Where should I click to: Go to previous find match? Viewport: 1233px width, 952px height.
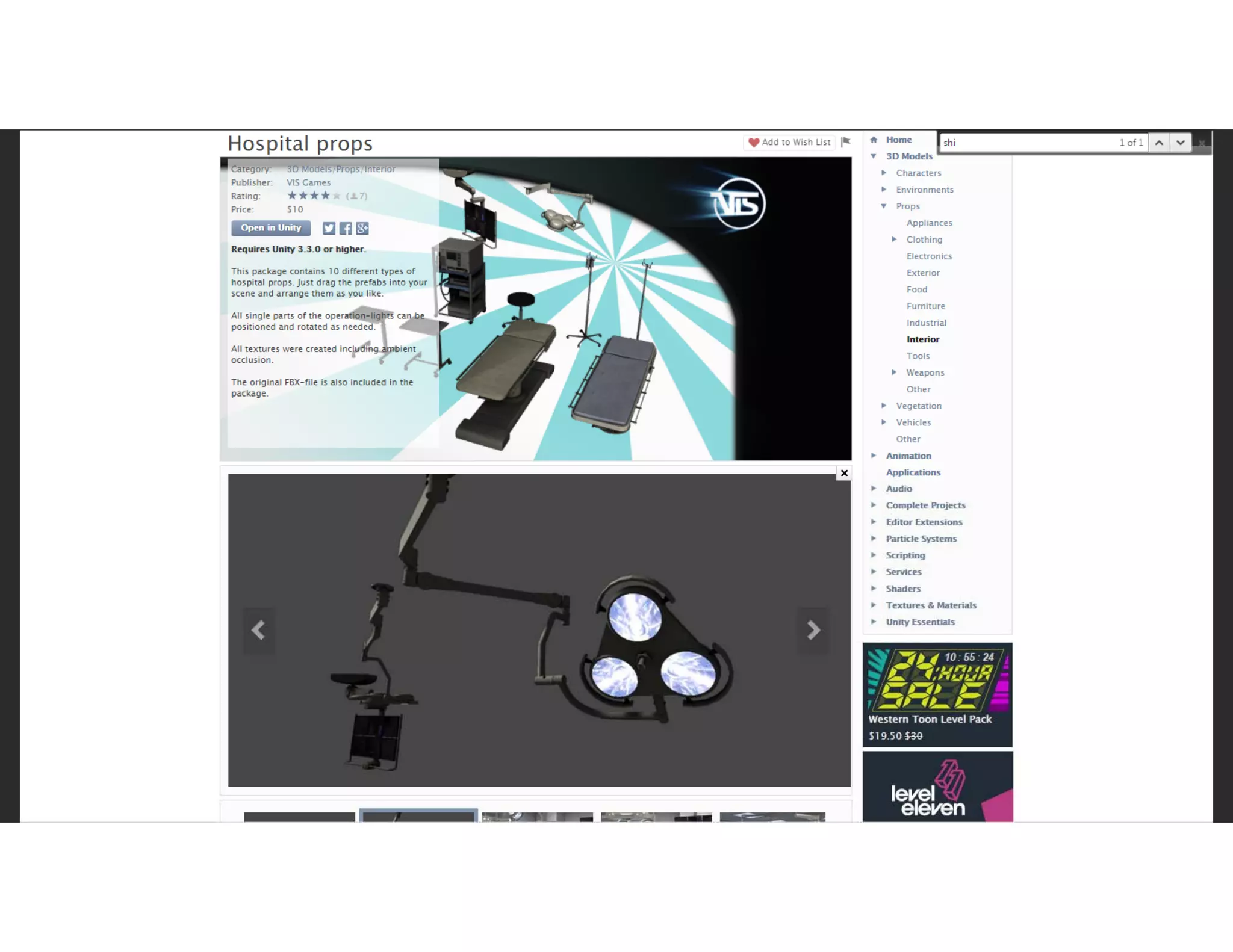(1159, 143)
